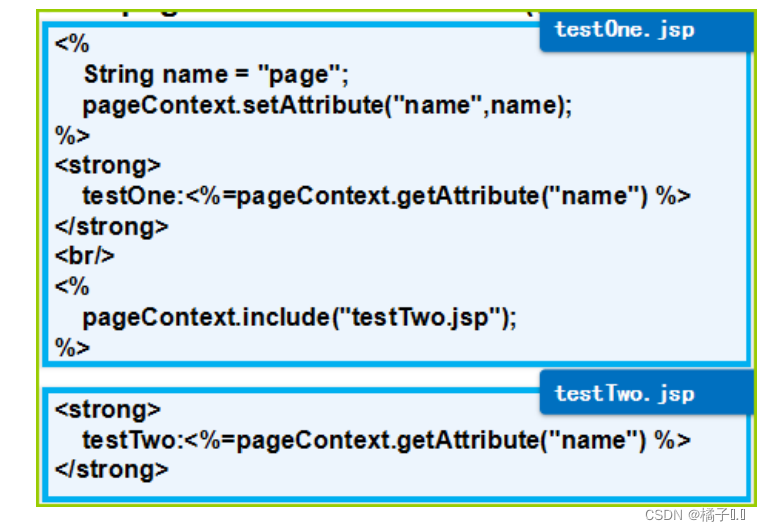Click the line starting with testOne:

386,196
